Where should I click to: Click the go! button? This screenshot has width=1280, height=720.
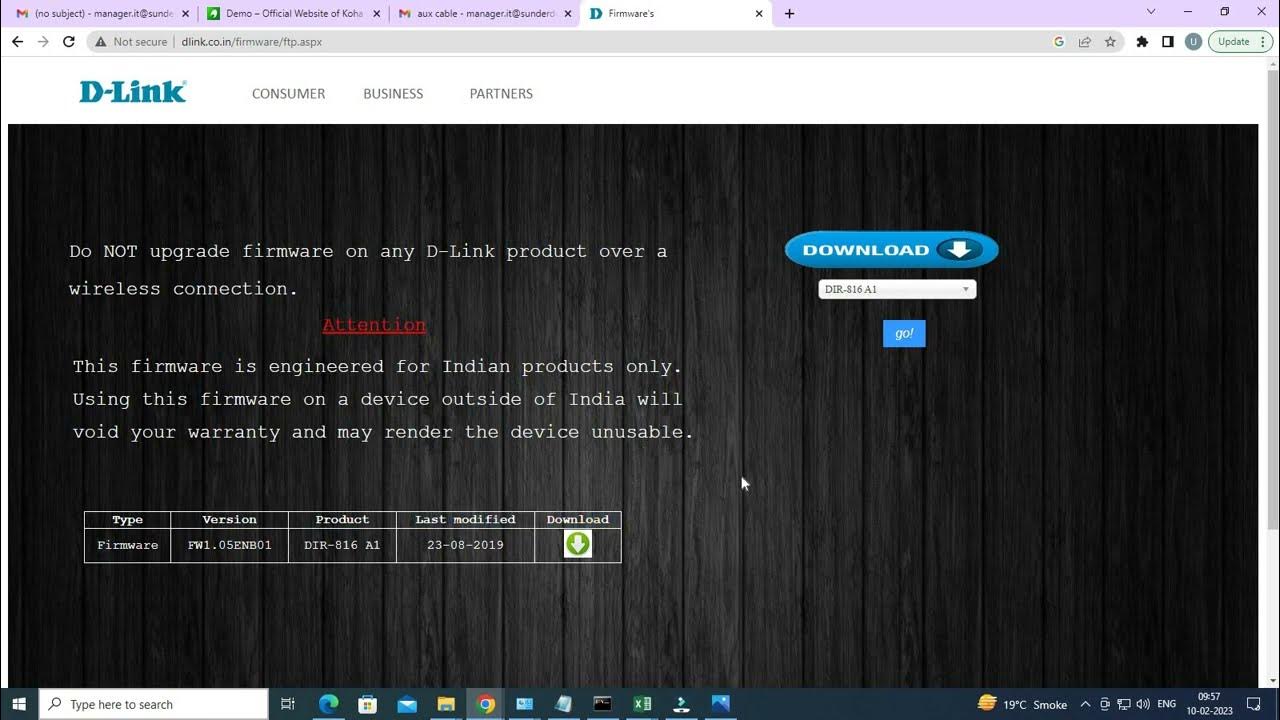coord(904,333)
